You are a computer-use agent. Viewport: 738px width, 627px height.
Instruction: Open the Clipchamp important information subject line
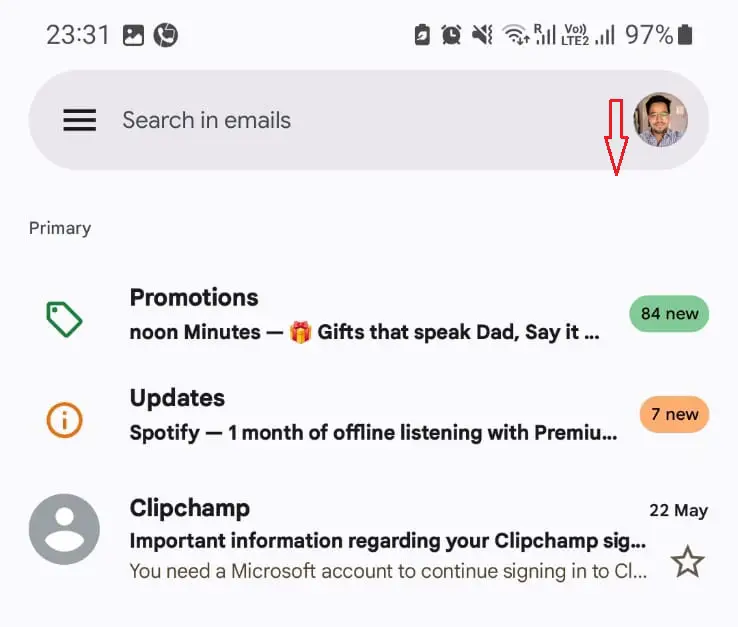click(x=387, y=542)
